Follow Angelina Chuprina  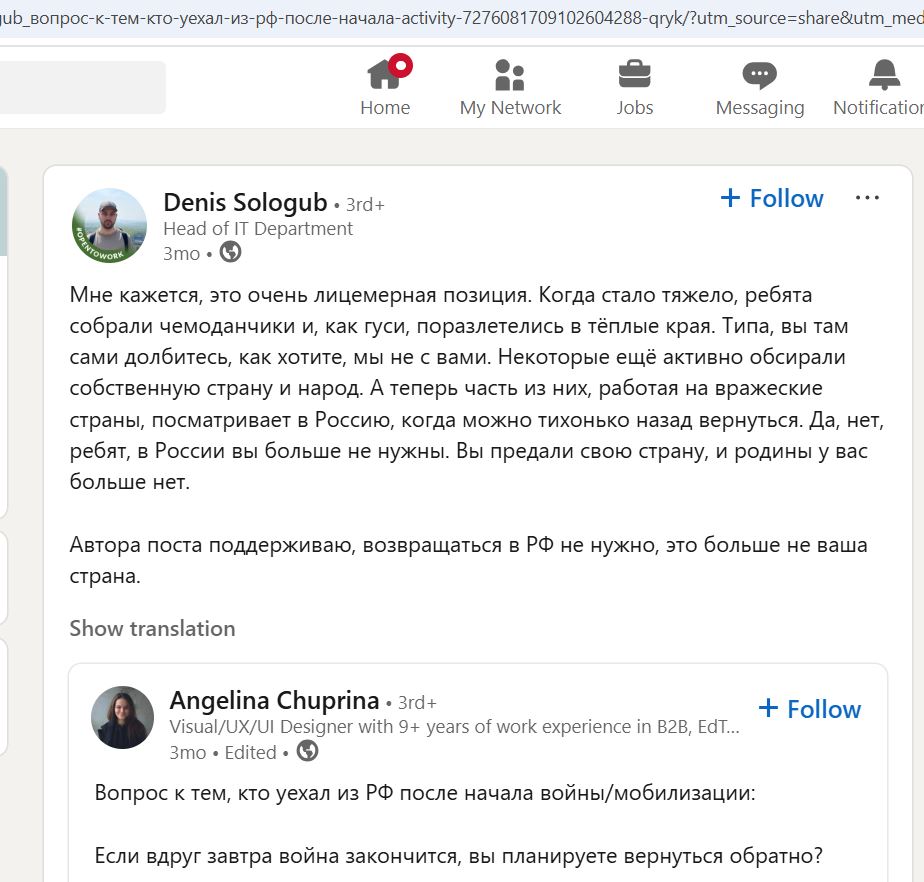tap(810, 709)
